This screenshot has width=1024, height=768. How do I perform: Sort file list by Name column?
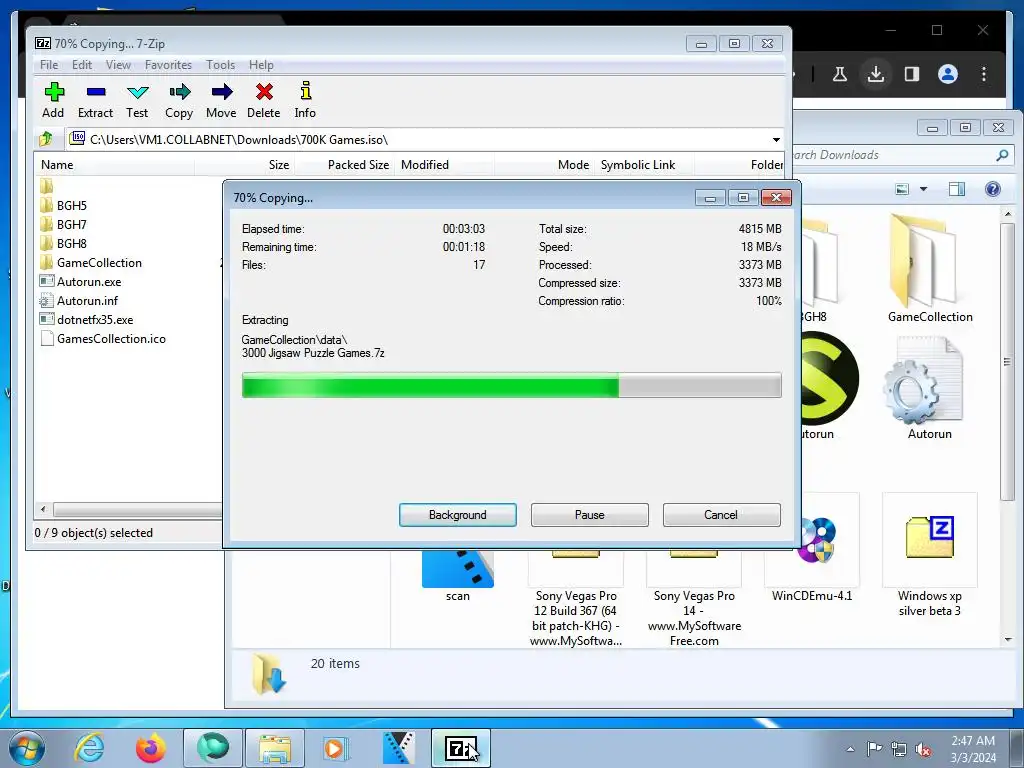point(115,165)
